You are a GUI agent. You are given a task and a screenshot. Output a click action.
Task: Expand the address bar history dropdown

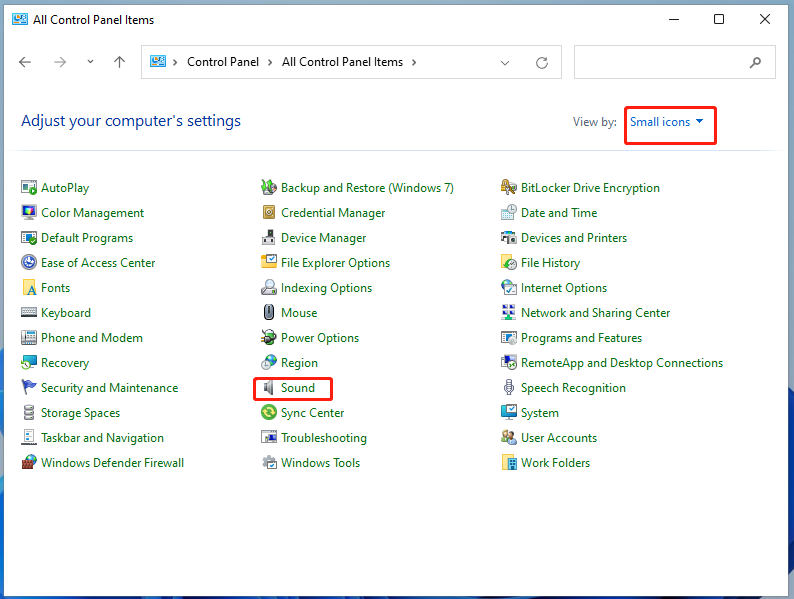[x=505, y=63]
